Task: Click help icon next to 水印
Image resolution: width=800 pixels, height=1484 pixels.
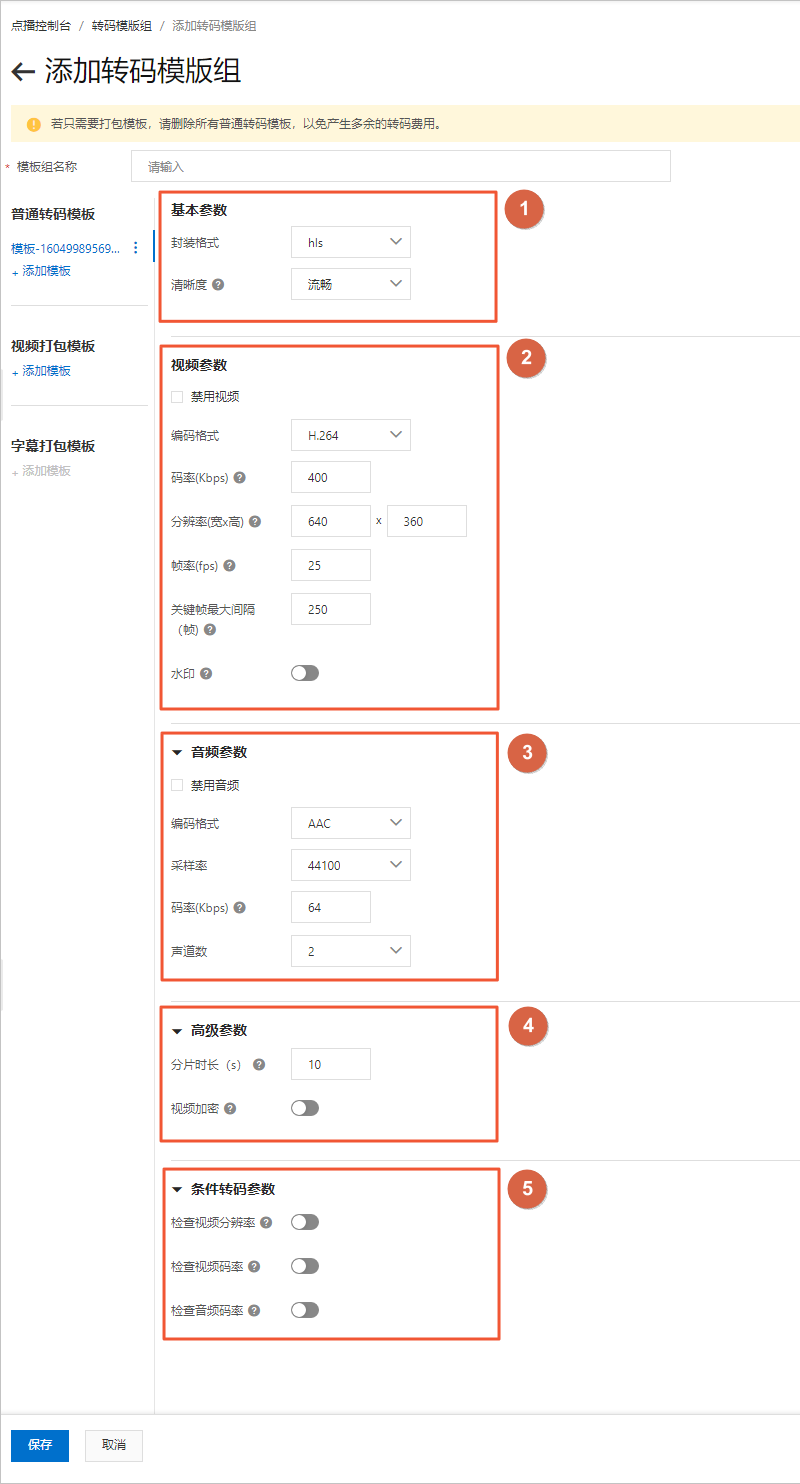Action: (206, 674)
